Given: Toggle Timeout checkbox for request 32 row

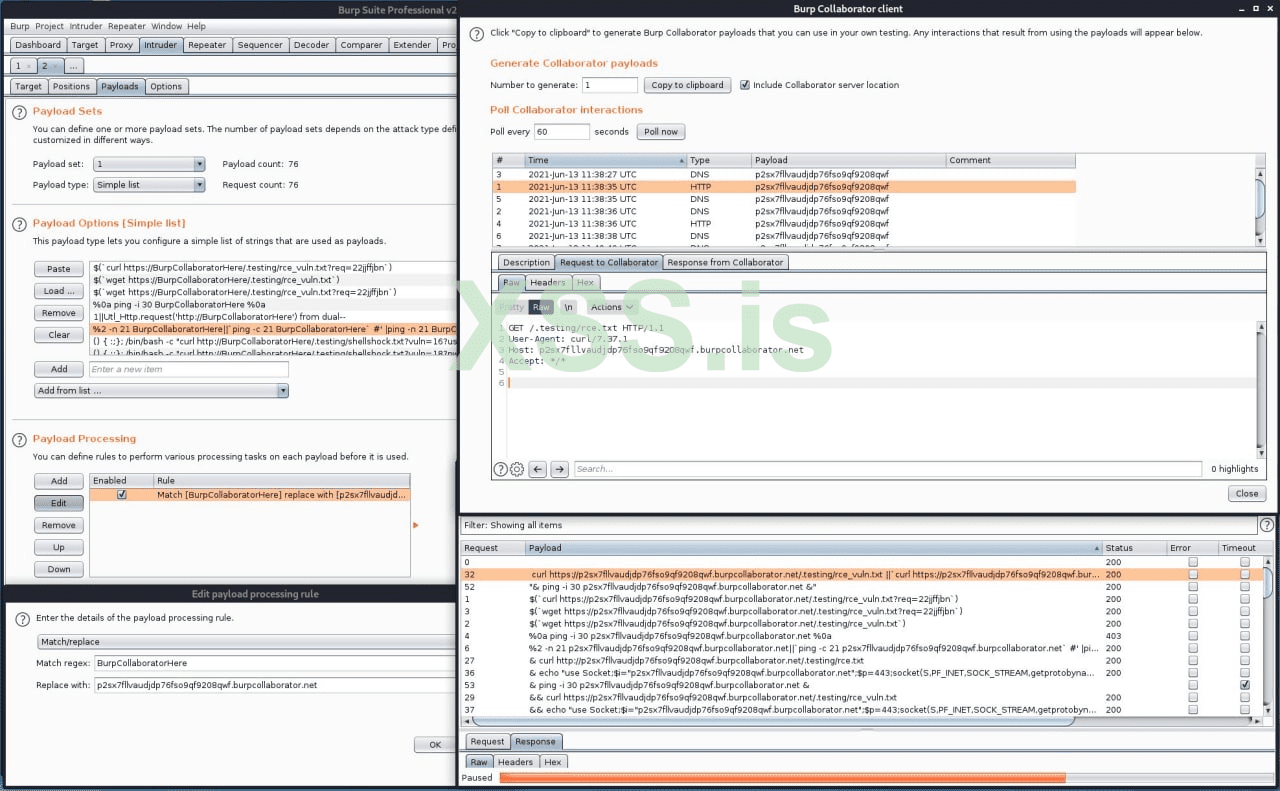Looking at the screenshot, I should click(x=1245, y=575).
